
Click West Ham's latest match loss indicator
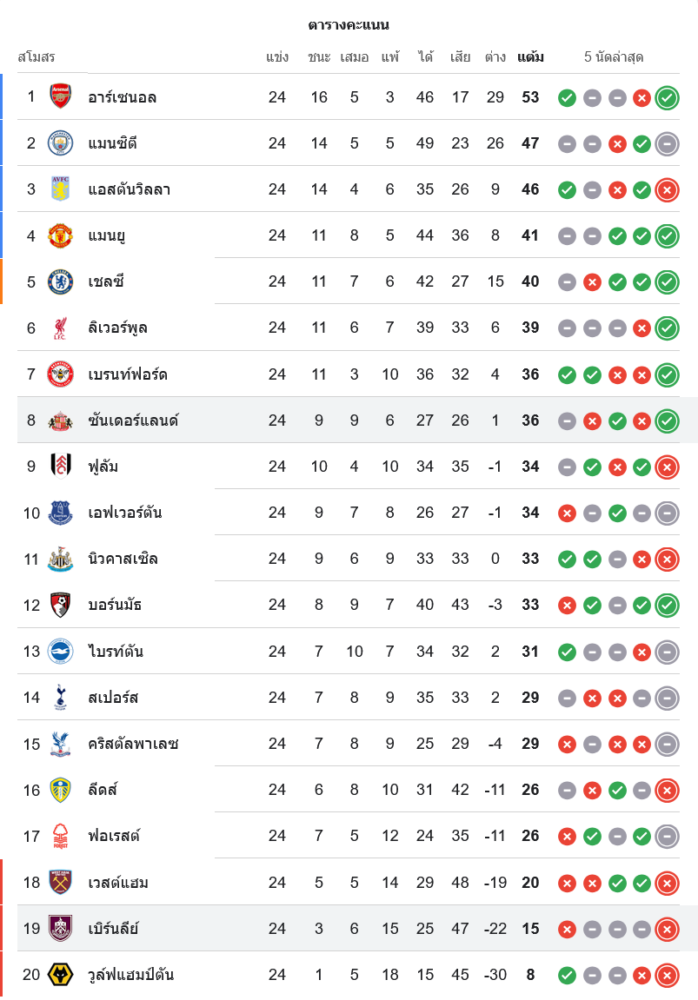coord(667,883)
